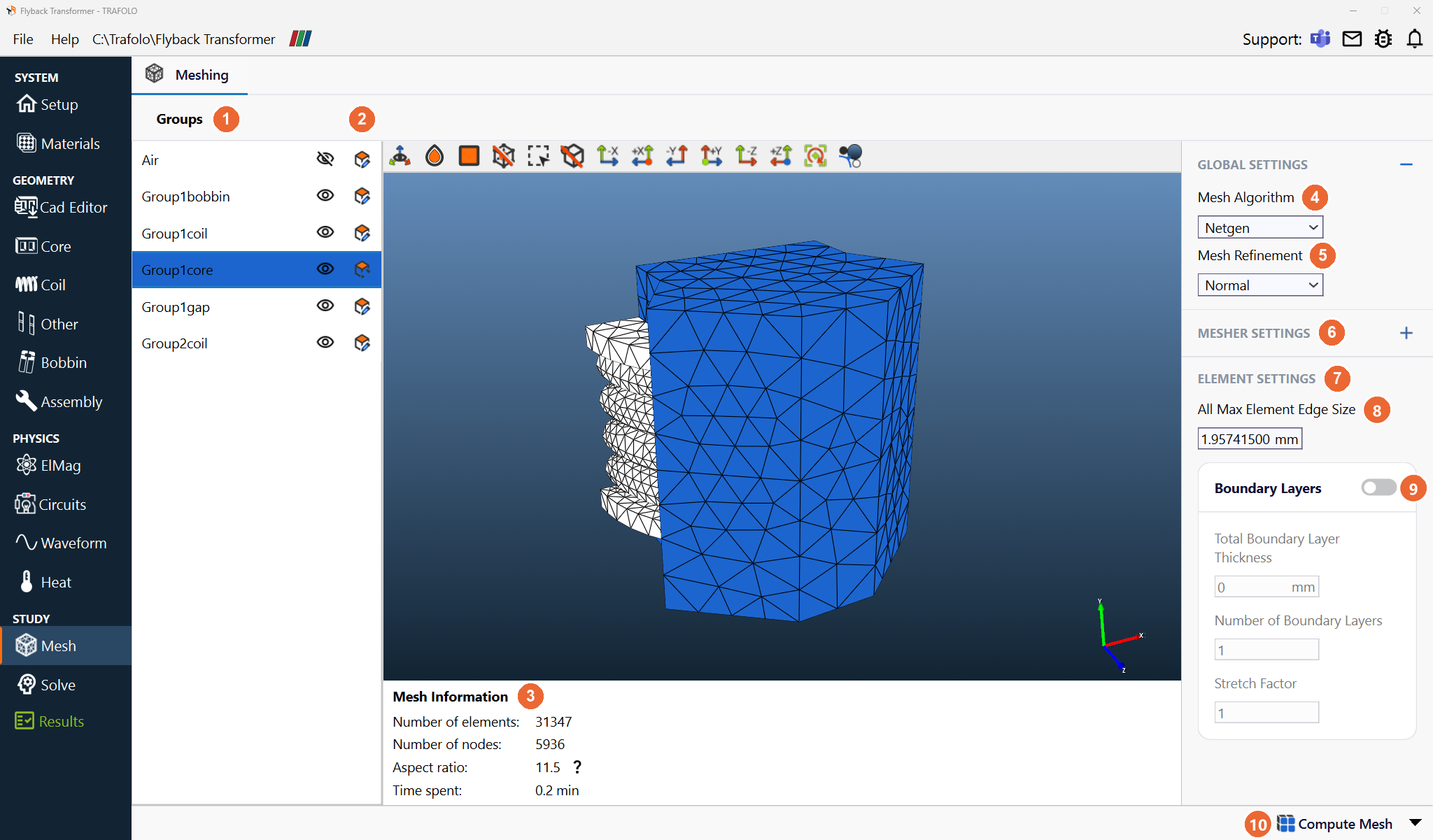Click the aspect ratio help question mark

(x=577, y=767)
